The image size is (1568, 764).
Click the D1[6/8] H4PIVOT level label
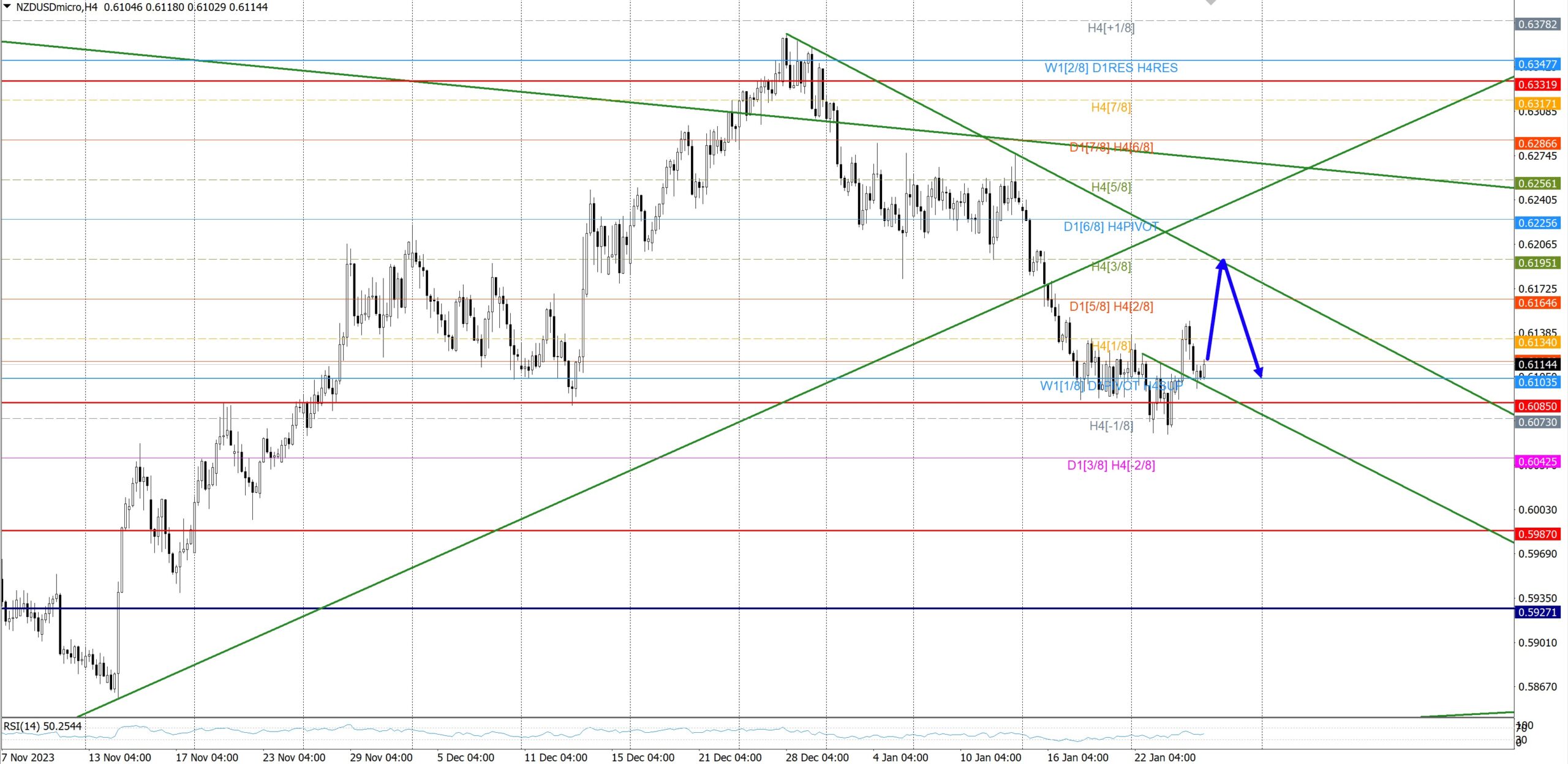coord(1110,227)
